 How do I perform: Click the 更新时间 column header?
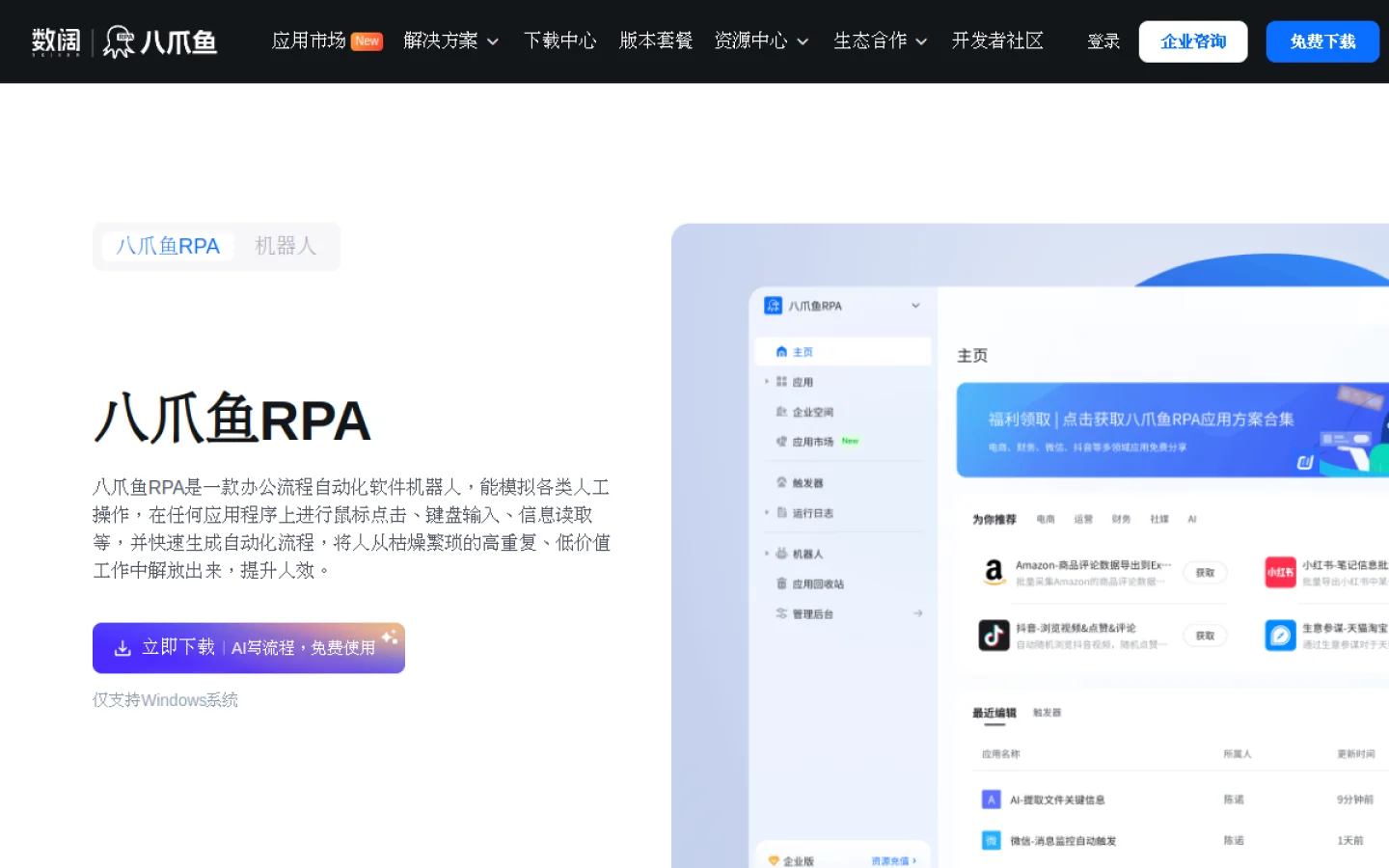click(1355, 754)
